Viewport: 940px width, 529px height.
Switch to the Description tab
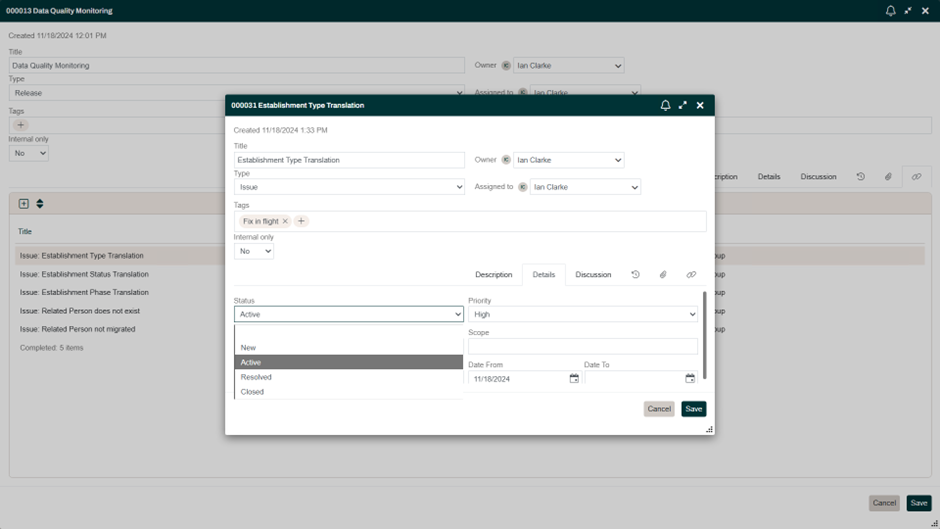coord(493,274)
